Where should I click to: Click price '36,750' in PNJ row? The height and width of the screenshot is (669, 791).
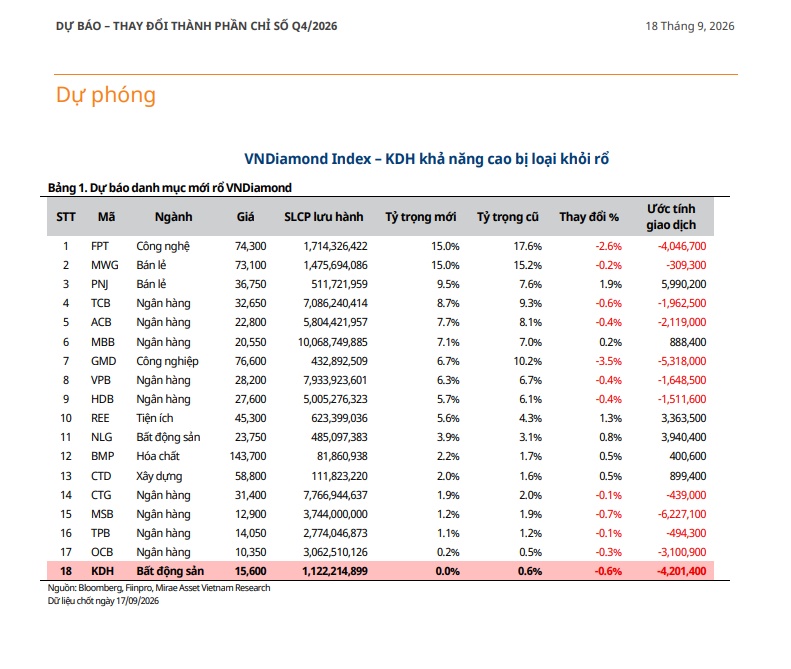[x=251, y=284]
